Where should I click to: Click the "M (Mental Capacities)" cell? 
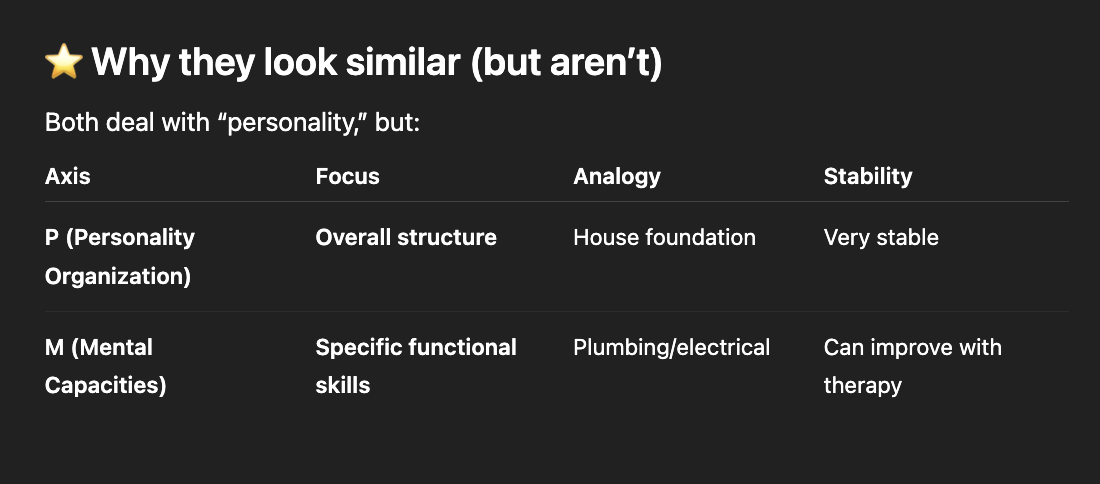(105, 366)
